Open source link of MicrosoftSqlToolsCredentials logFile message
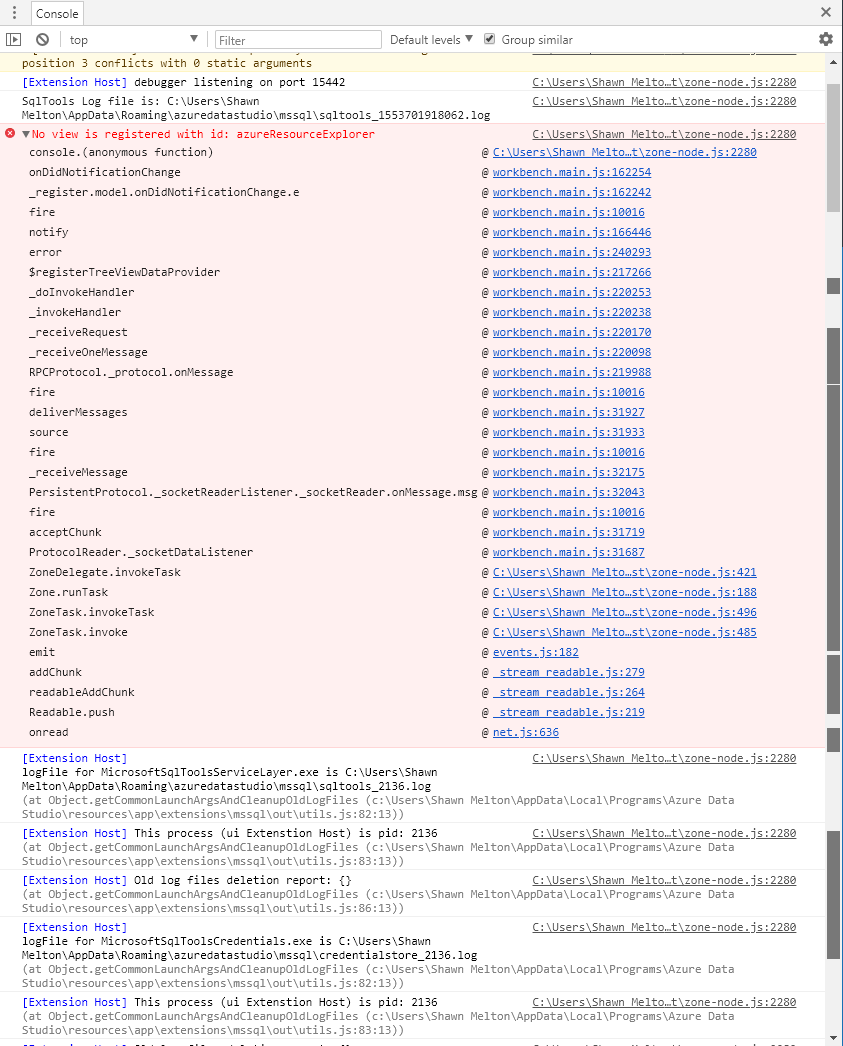 (664, 927)
